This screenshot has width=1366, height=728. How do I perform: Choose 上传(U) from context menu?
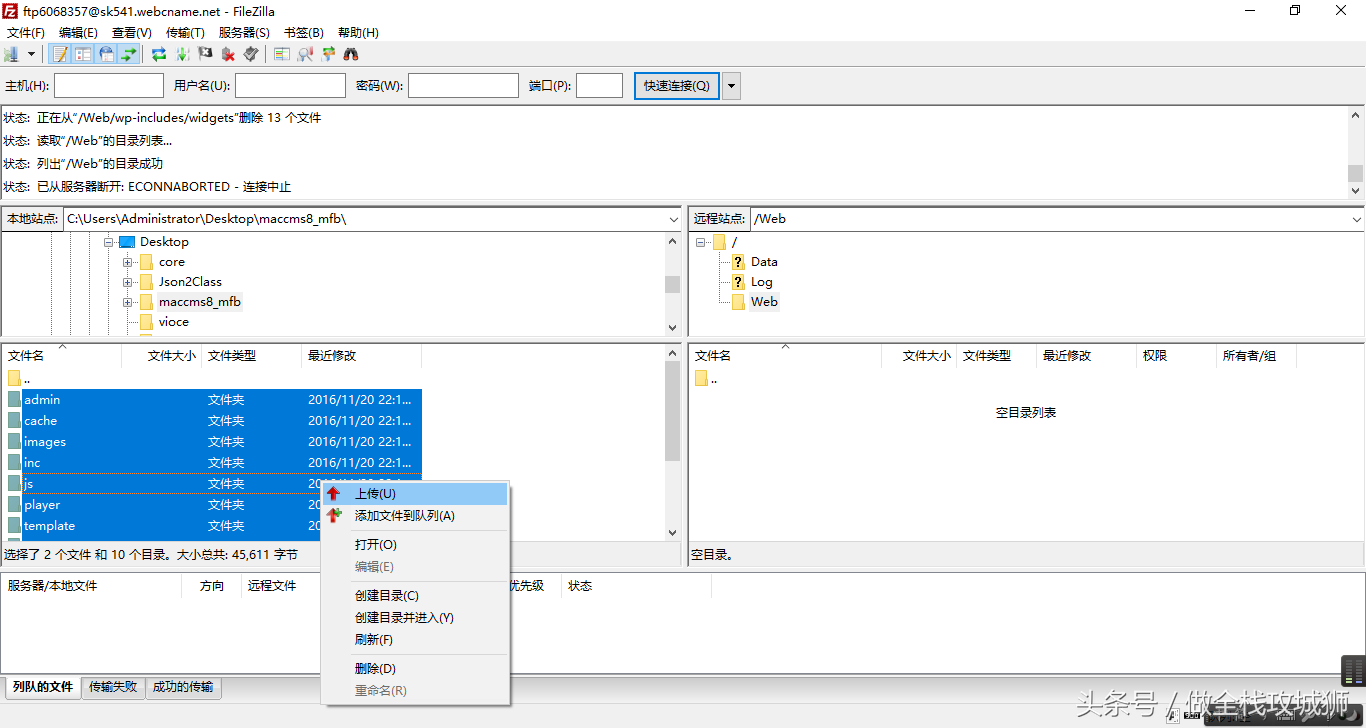(x=415, y=494)
